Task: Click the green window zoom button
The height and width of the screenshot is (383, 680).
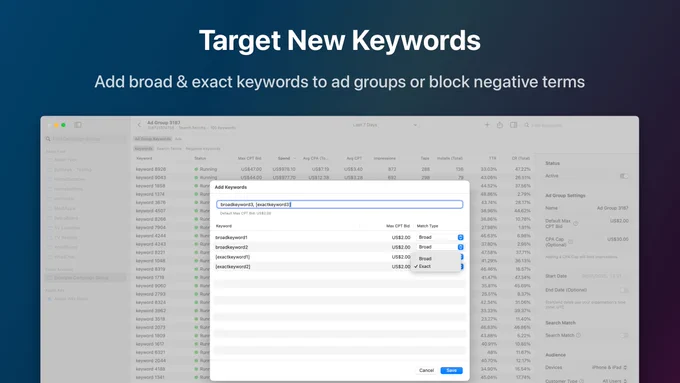Action: (63, 125)
